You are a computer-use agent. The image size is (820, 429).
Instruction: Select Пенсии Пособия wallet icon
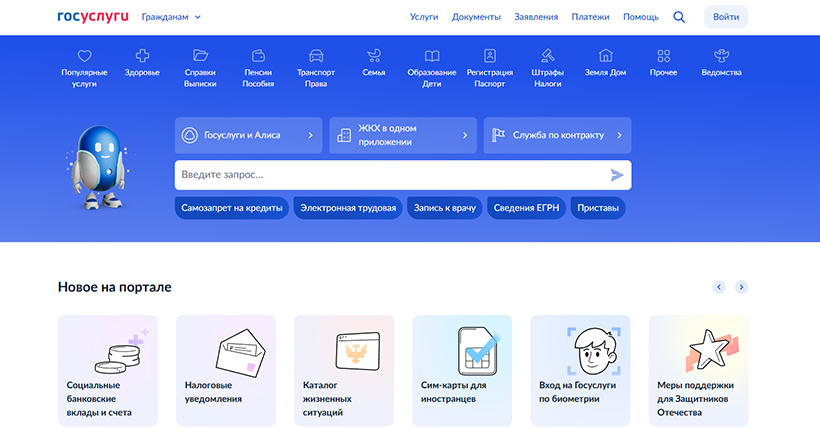tap(258, 56)
